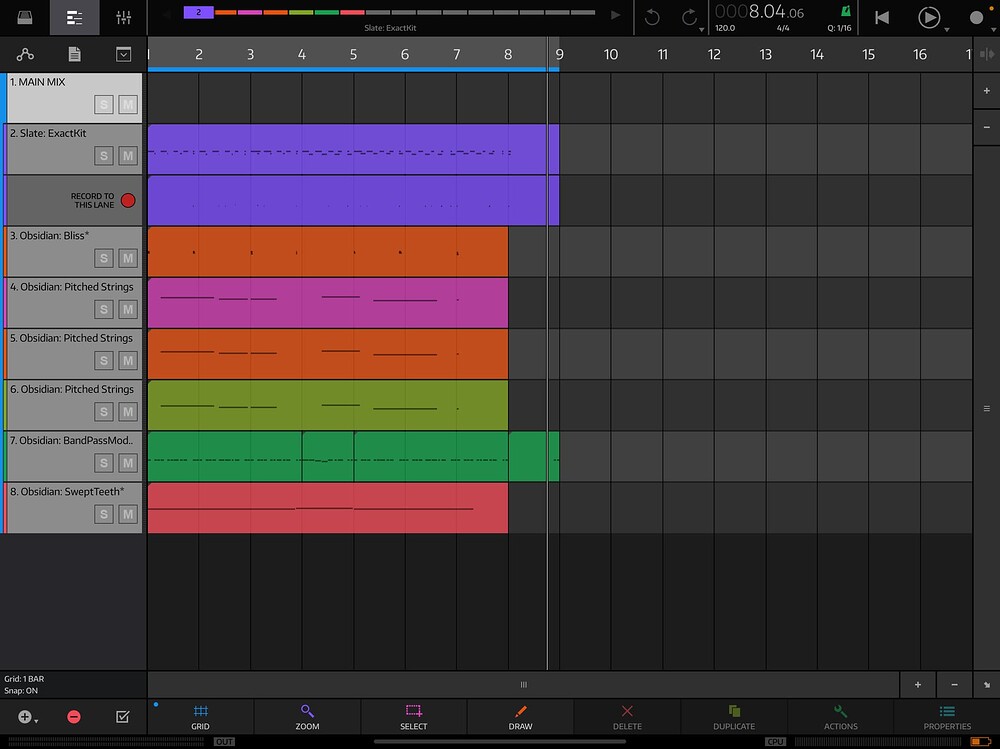This screenshot has width=1000, height=749.
Task: Edit tempo 120.0 value
Action: coord(724,28)
